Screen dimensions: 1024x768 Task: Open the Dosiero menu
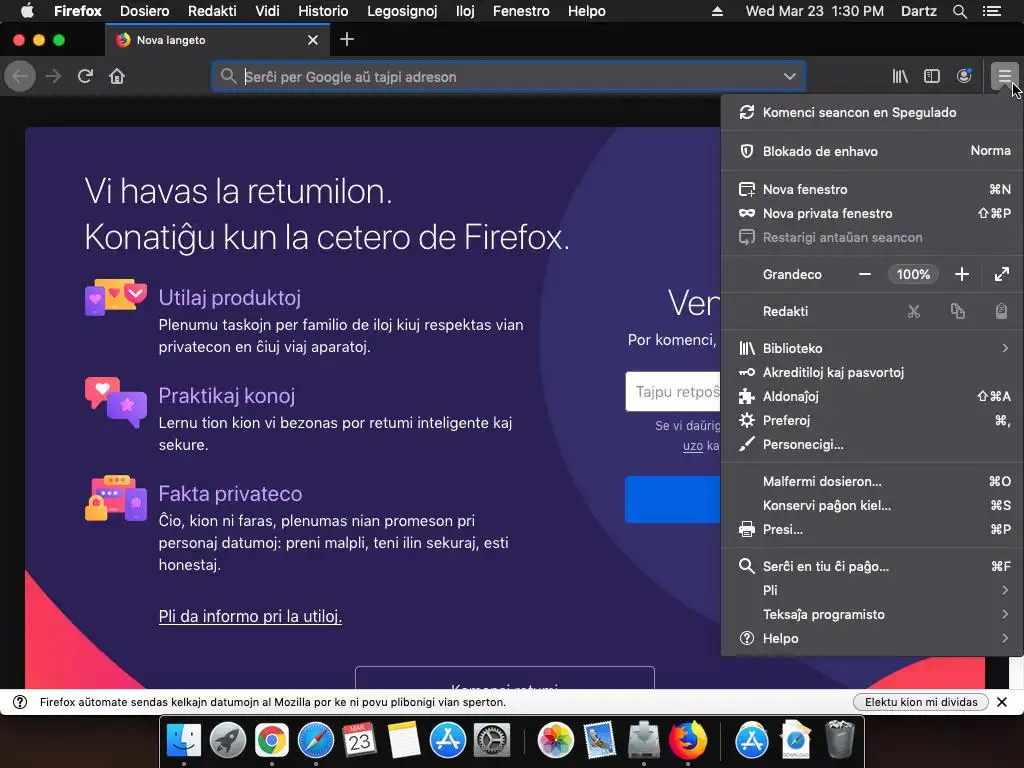pos(144,11)
